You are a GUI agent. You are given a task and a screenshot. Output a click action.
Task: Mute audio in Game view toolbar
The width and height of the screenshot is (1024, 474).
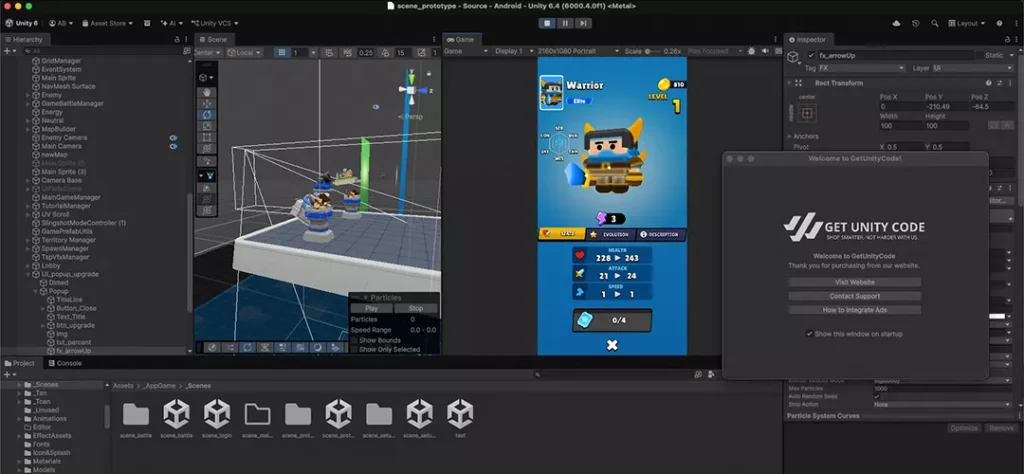coord(763,51)
